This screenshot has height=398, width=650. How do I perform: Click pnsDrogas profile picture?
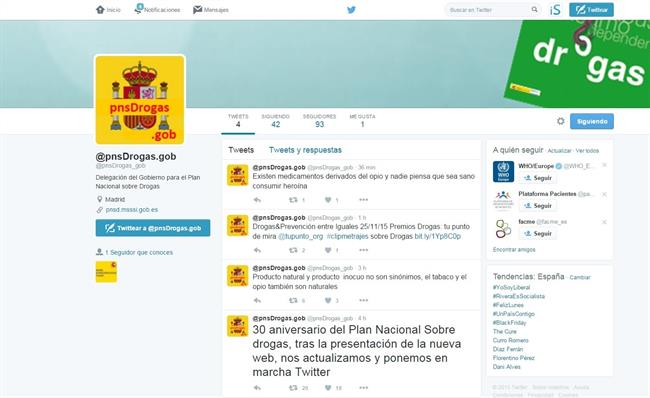(140, 100)
